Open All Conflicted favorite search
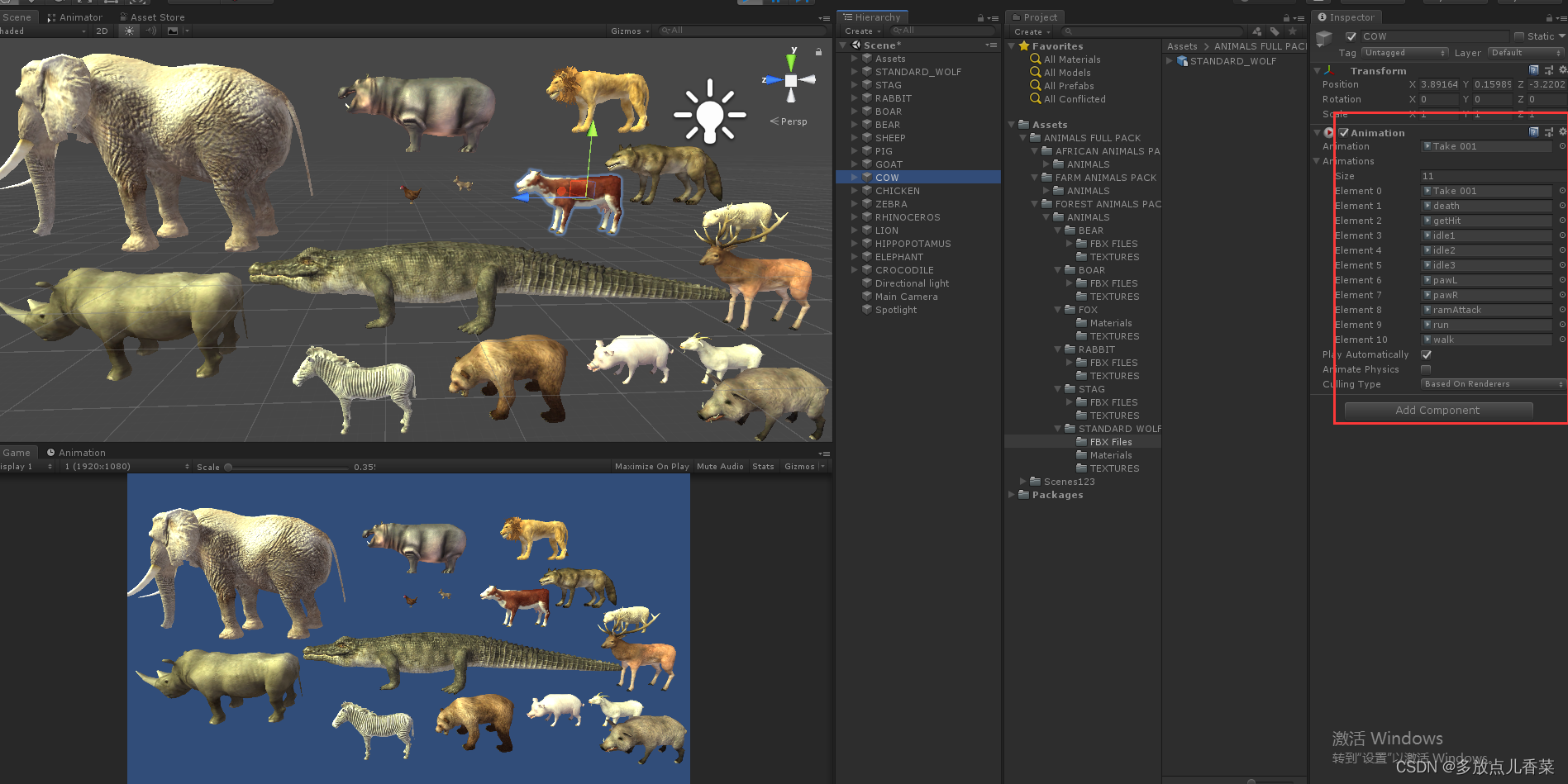 pyautogui.click(x=1075, y=99)
